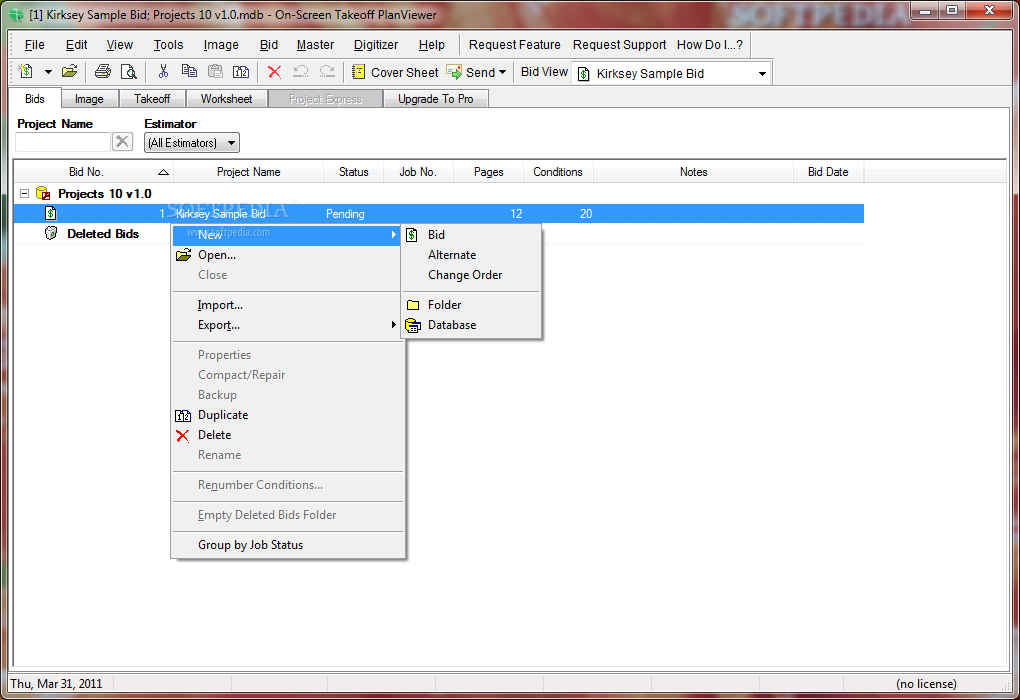
Task: Click the Undo arrow icon
Action: tap(301, 72)
